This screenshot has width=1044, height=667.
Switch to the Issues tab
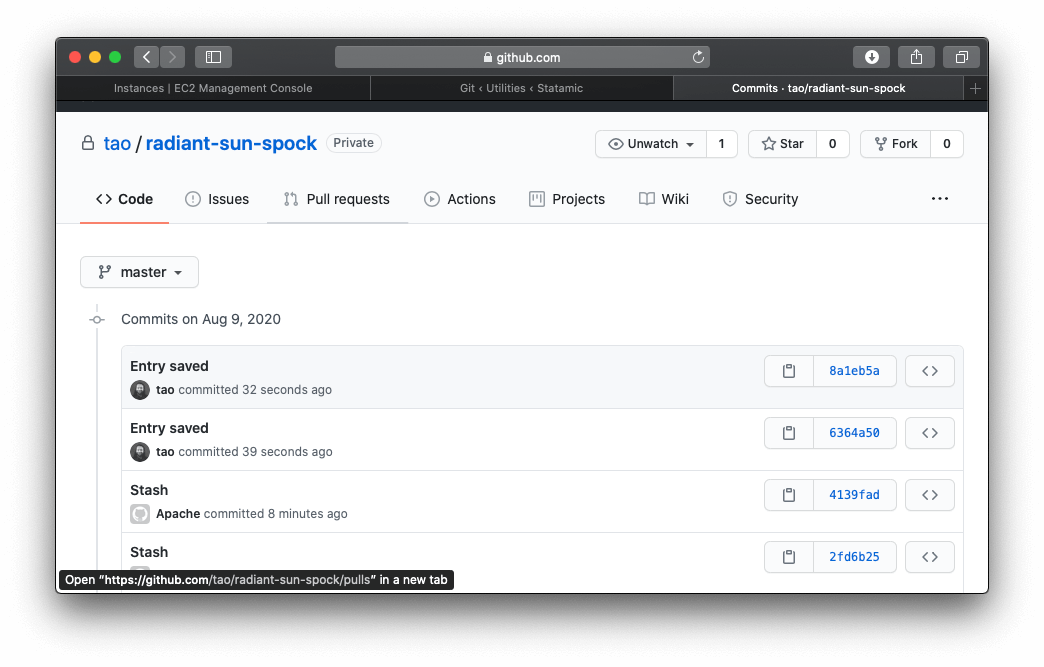pyautogui.click(x=217, y=199)
